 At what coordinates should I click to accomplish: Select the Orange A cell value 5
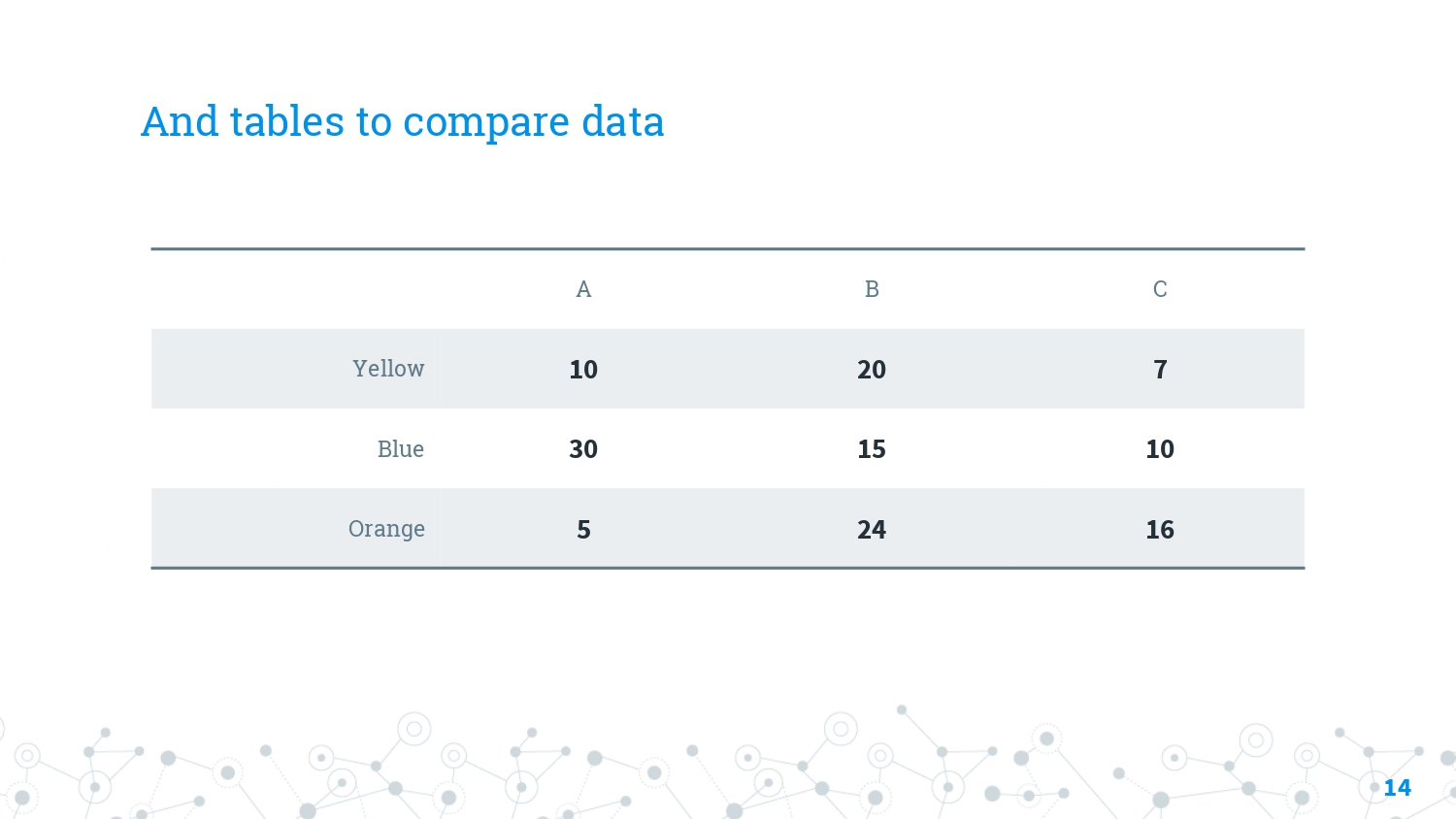click(x=583, y=530)
